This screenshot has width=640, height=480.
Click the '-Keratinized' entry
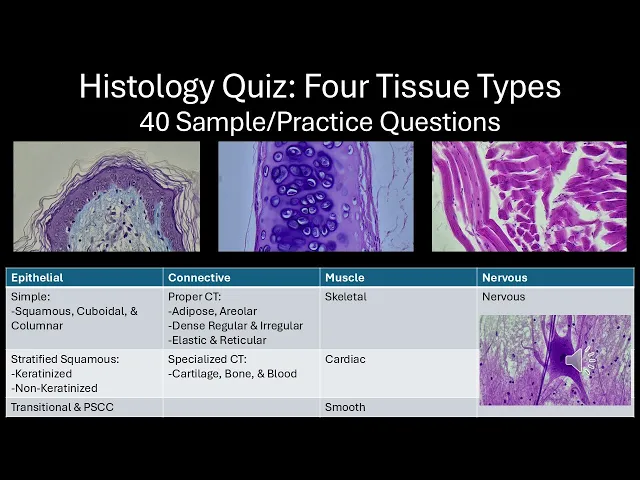pyautogui.click(x=41, y=373)
